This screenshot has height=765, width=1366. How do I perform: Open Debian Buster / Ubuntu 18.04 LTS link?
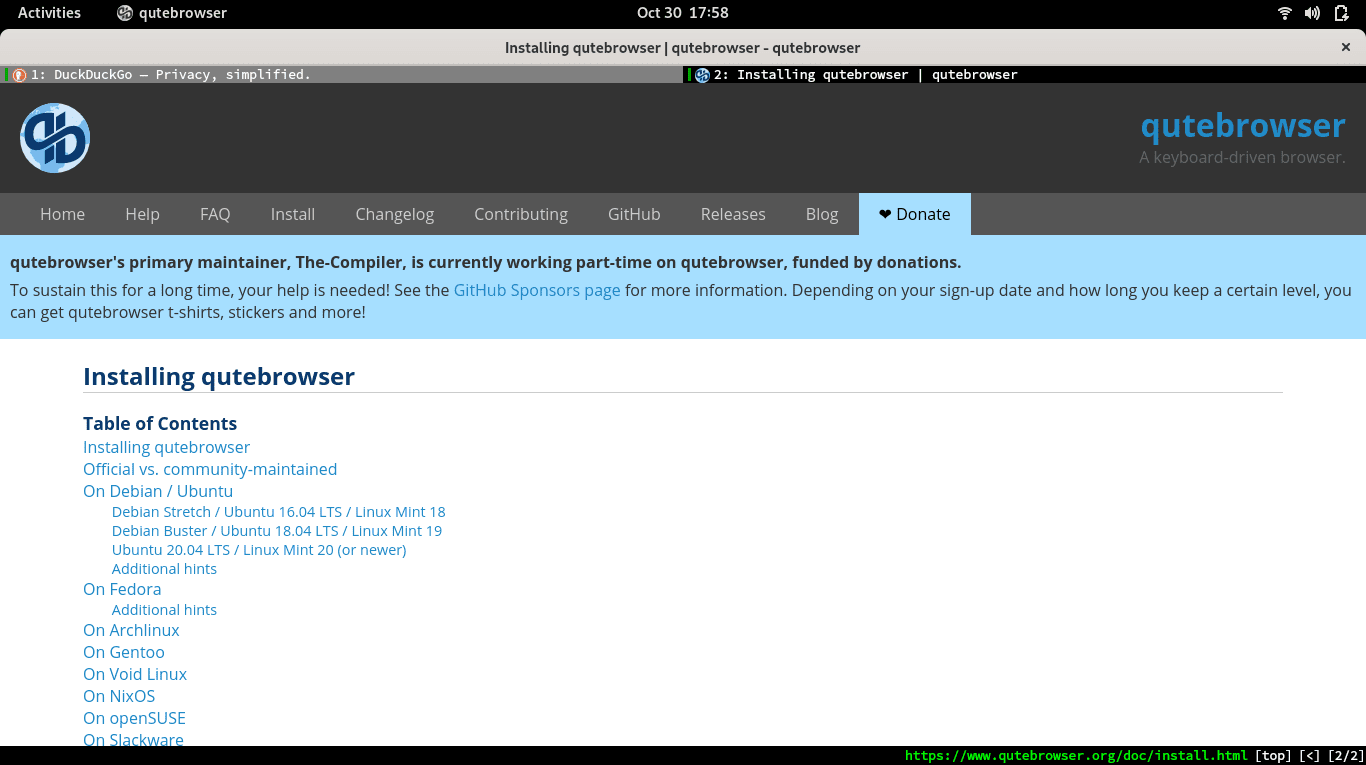pos(277,531)
